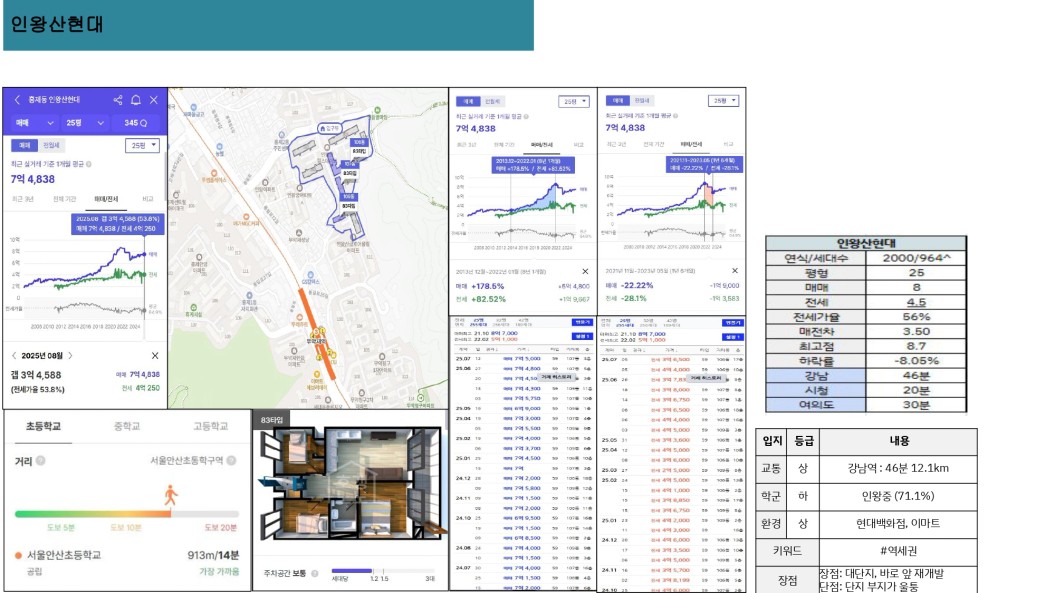Close the 인왕산현대 app panel with X
This screenshot has width=1055, height=593.
tap(153, 100)
